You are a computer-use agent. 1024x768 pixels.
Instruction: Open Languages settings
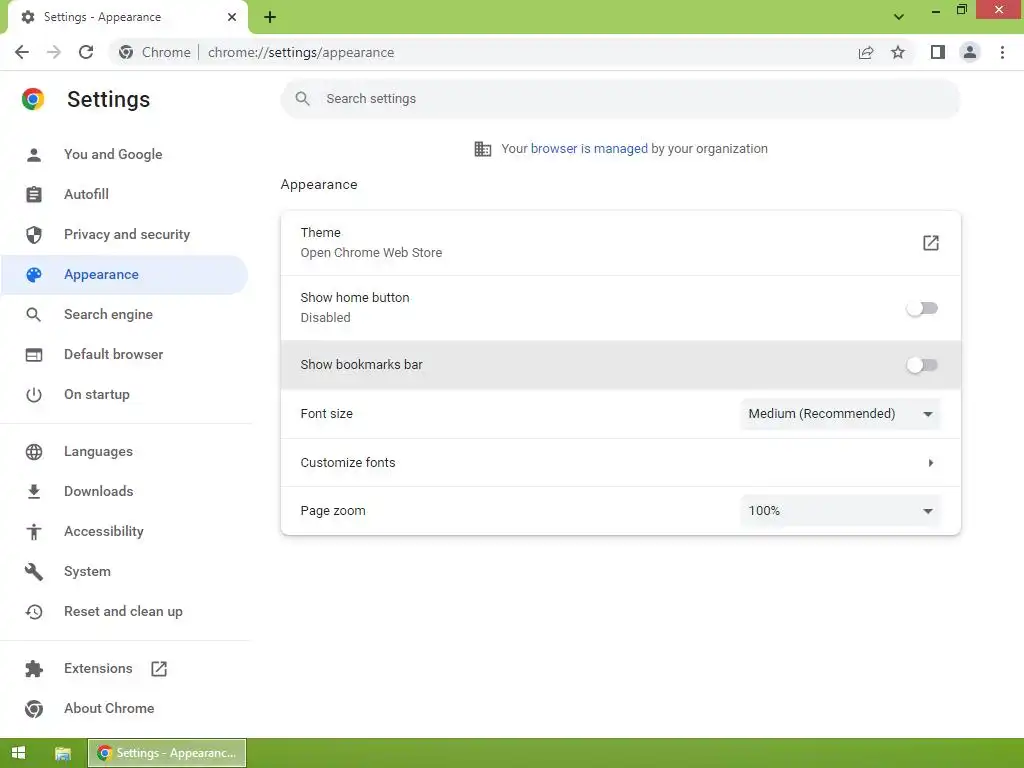click(x=98, y=452)
